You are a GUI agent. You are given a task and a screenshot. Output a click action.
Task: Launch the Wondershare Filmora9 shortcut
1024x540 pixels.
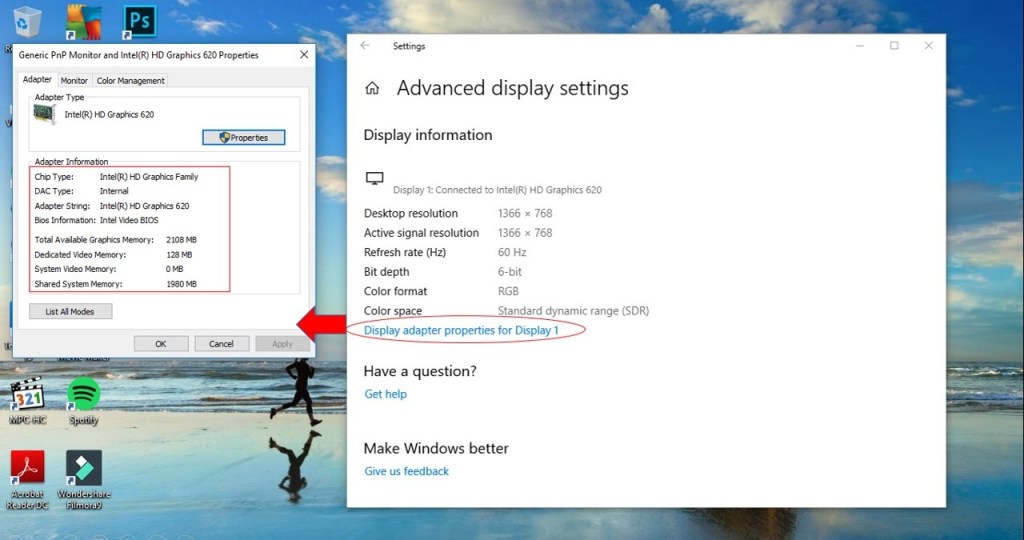pyautogui.click(x=84, y=468)
